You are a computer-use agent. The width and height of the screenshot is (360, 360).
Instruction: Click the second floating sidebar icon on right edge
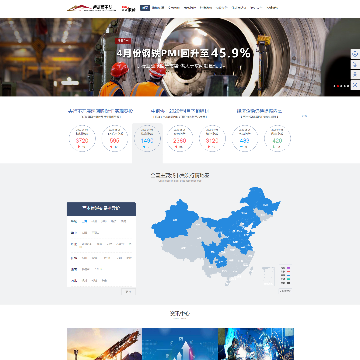point(355,64)
